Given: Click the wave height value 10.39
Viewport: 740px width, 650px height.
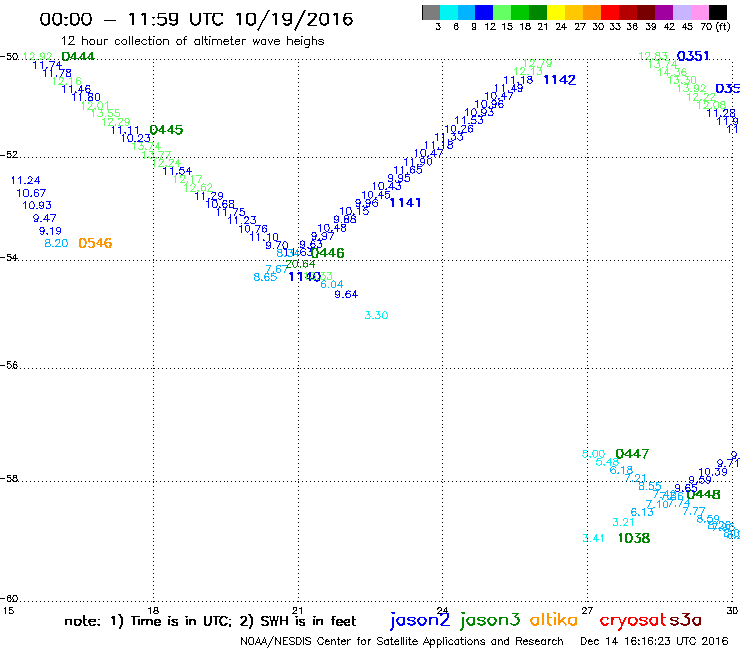Looking at the screenshot, I should (x=713, y=472).
